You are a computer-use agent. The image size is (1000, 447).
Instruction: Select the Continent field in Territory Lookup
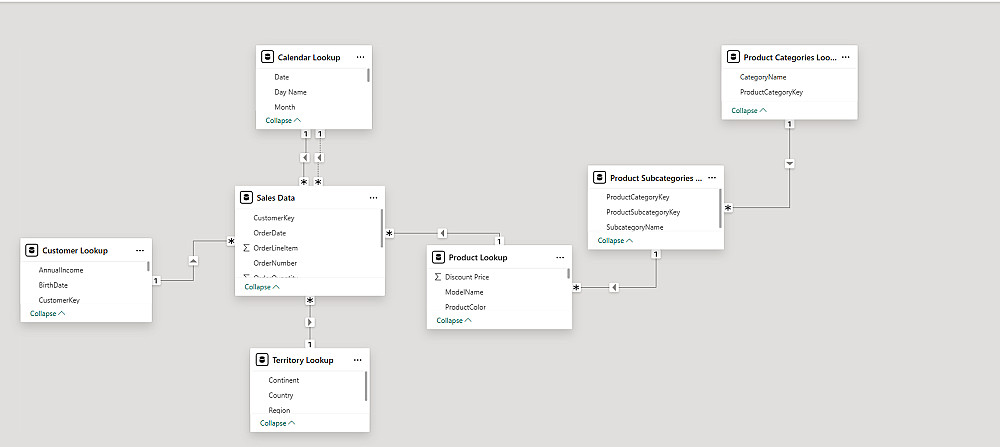(284, 381)
